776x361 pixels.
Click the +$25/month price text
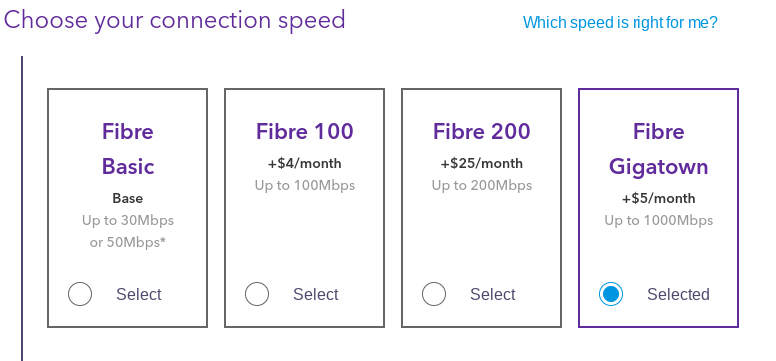pyautogui.click(x=482, y=163)
